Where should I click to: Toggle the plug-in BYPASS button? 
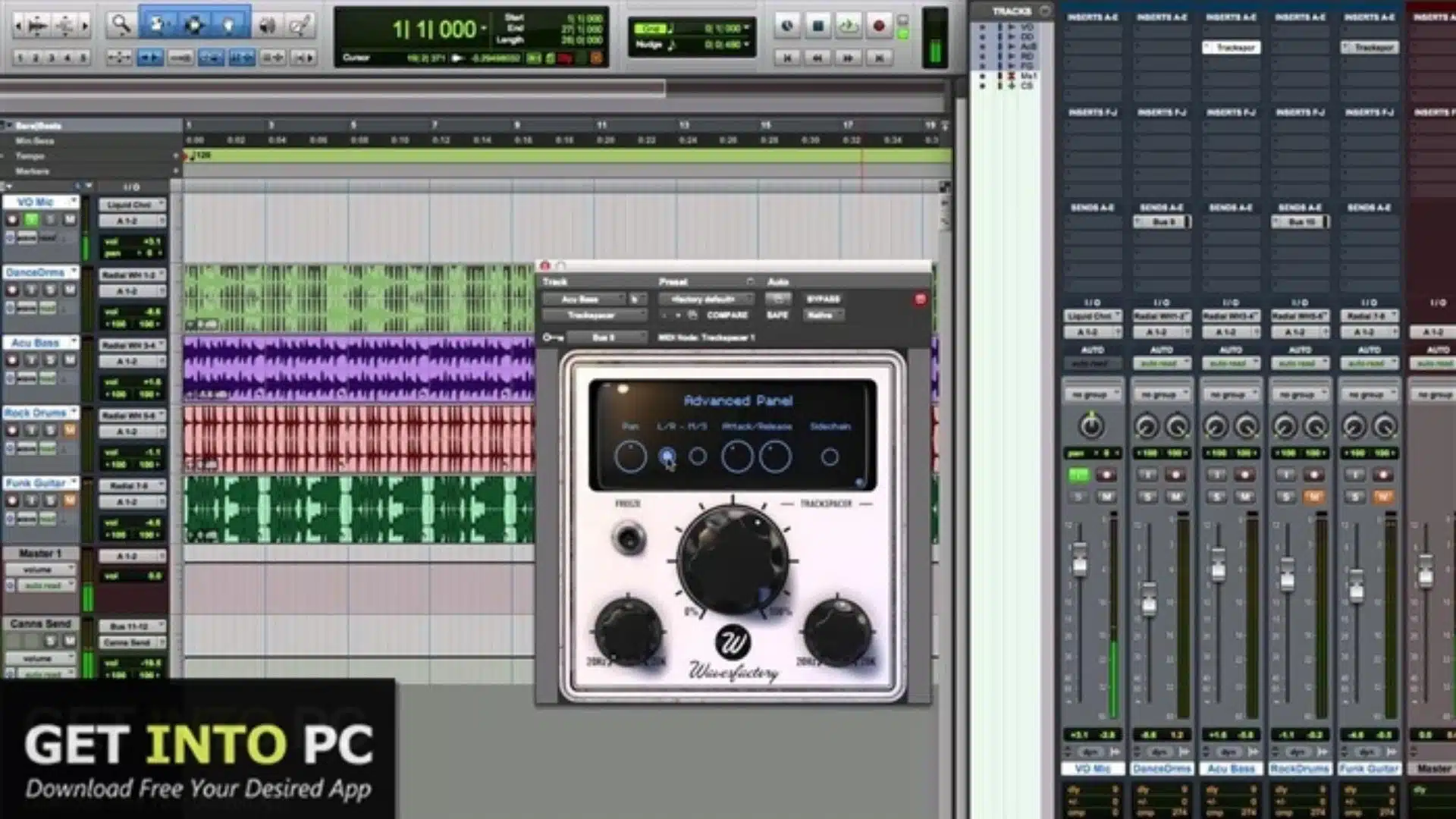pos(823,299)
